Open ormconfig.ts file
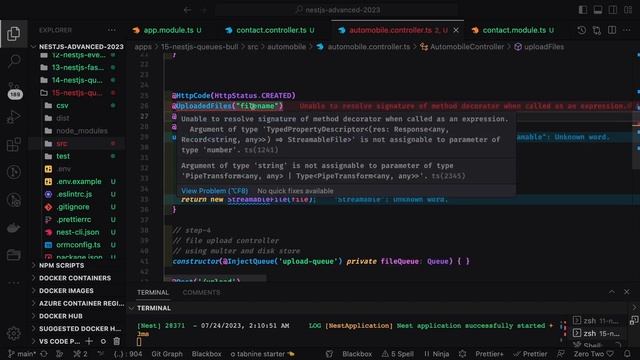This screenshot has height=360, width=640. [78, 244]
